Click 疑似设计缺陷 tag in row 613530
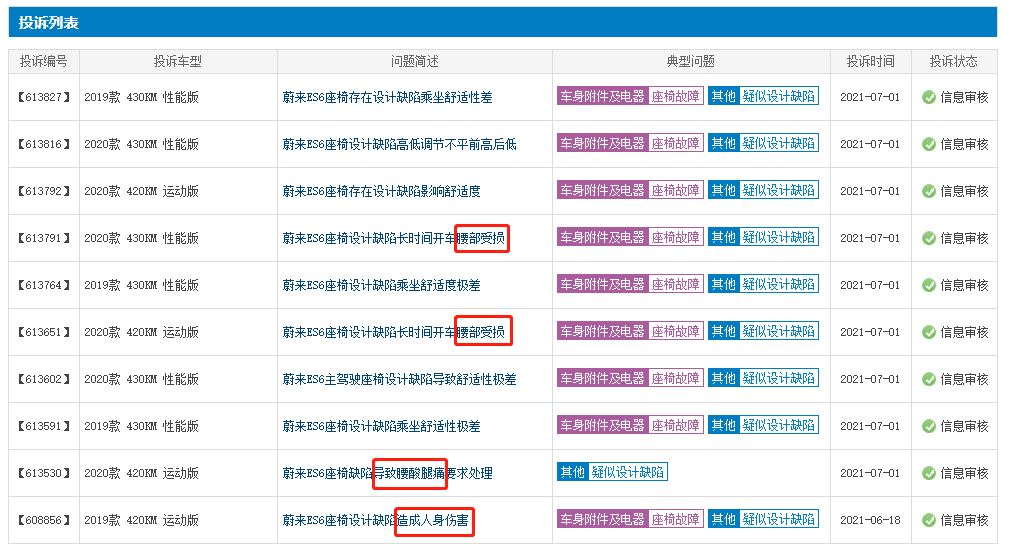The image size is (1009, 557). tap(628, 472)
